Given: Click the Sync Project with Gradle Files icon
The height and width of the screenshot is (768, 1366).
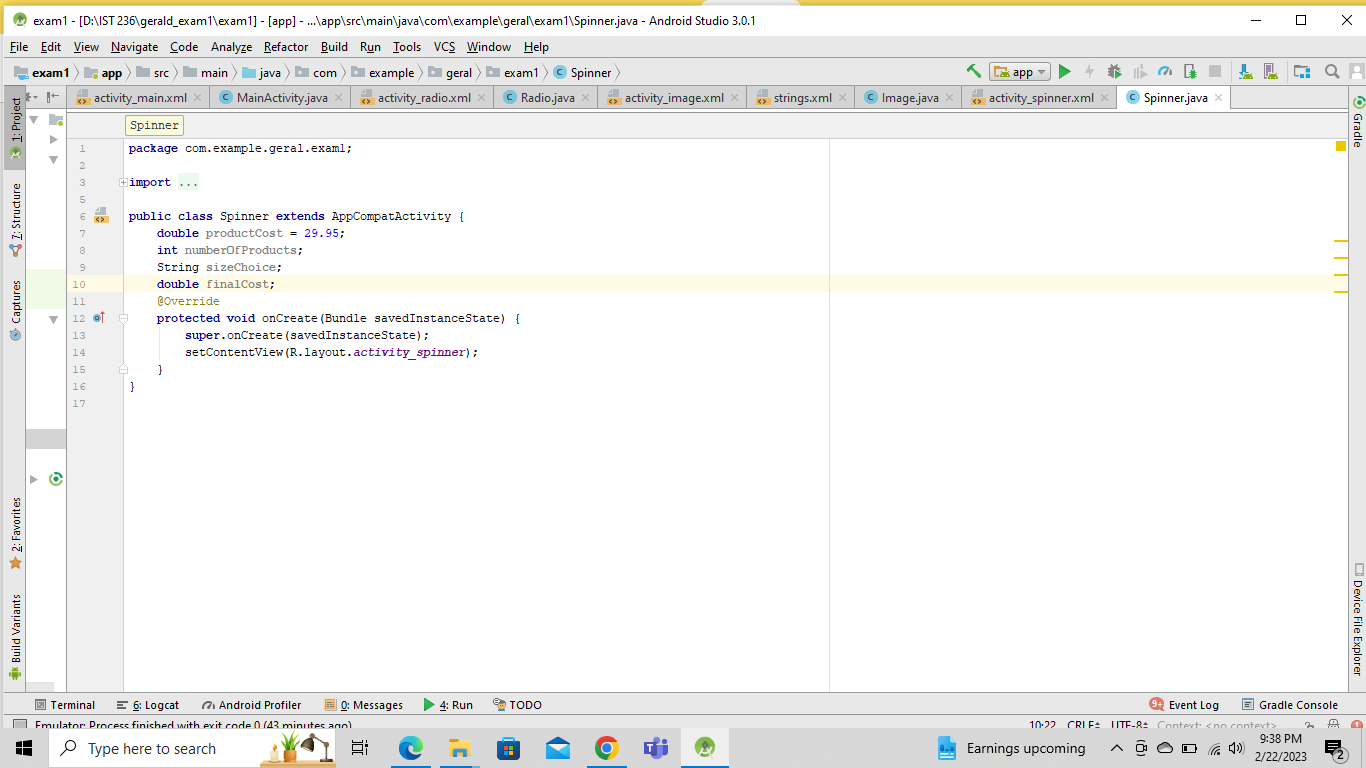Looking at the screenshot, I should click(x=1302, y=72).
